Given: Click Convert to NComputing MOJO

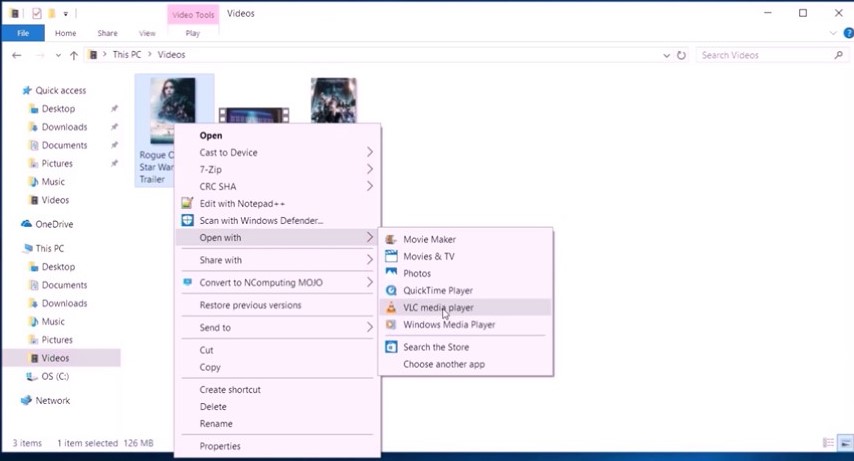Looking at the screenshot, I should (277, 282).
